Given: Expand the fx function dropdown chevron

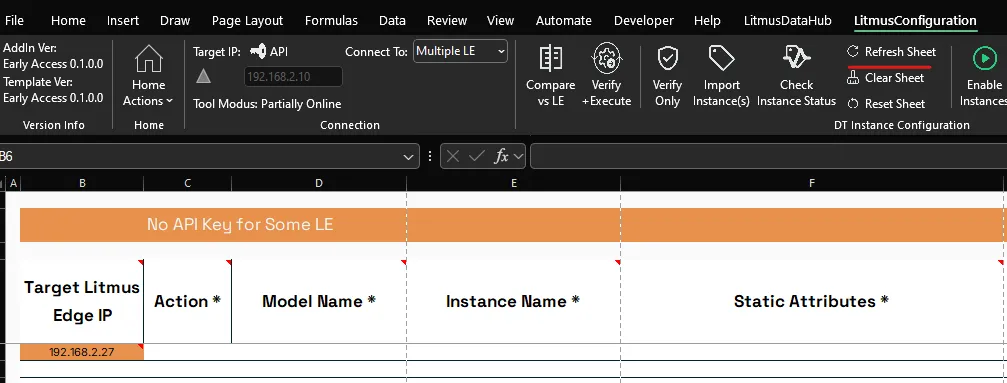Looking at the screenshot, I should click(518, 156).
